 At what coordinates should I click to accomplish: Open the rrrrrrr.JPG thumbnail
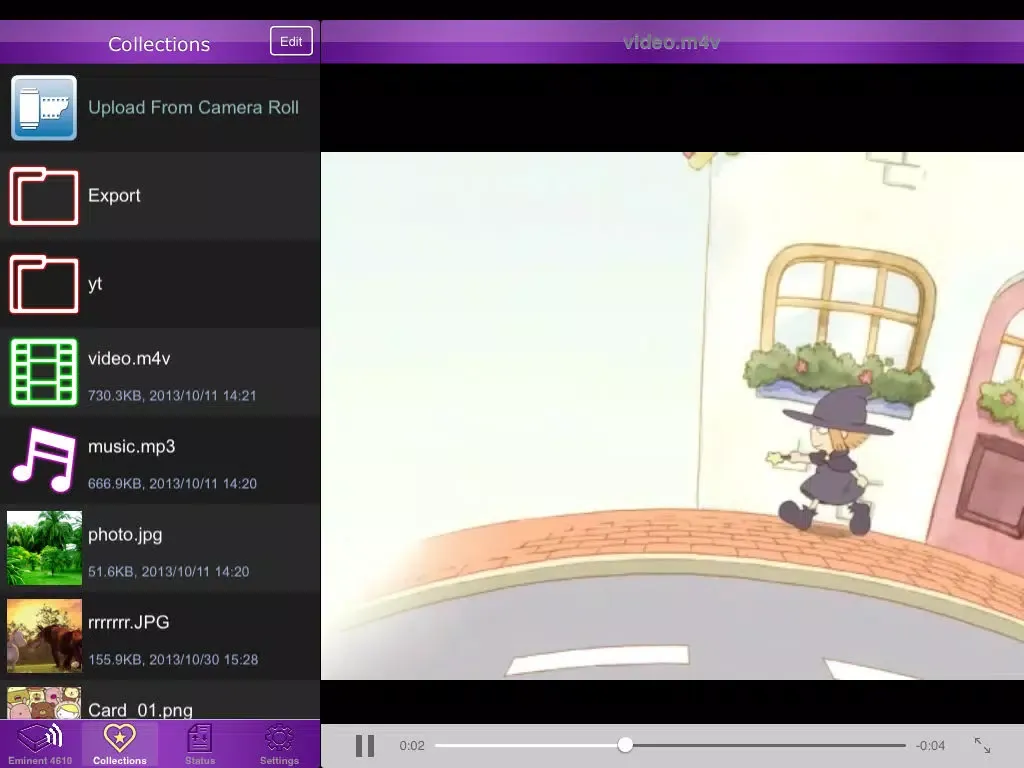coord(44,636)
